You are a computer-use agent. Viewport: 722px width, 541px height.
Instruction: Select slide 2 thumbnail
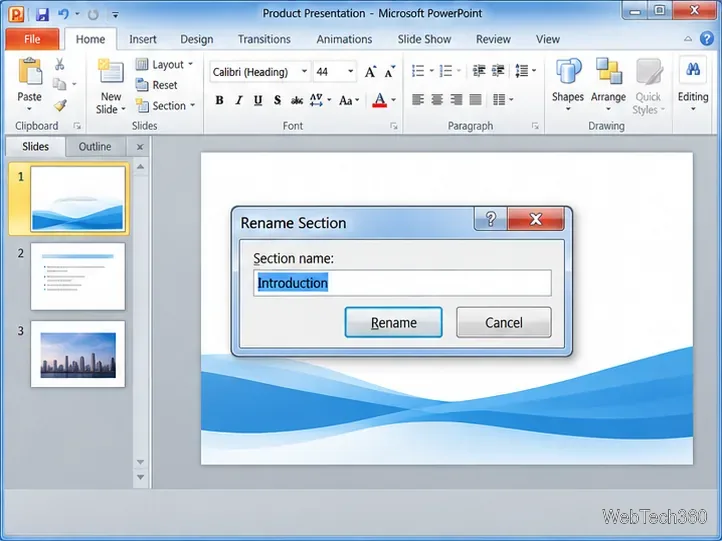click(78, 276)
